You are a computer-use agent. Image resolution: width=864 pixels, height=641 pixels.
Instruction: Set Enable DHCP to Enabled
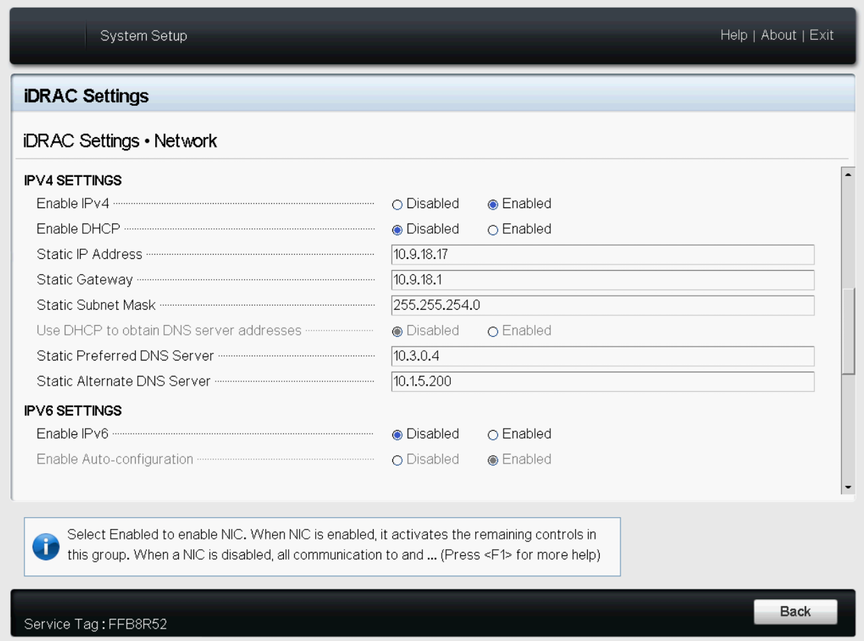click(493, 230)
